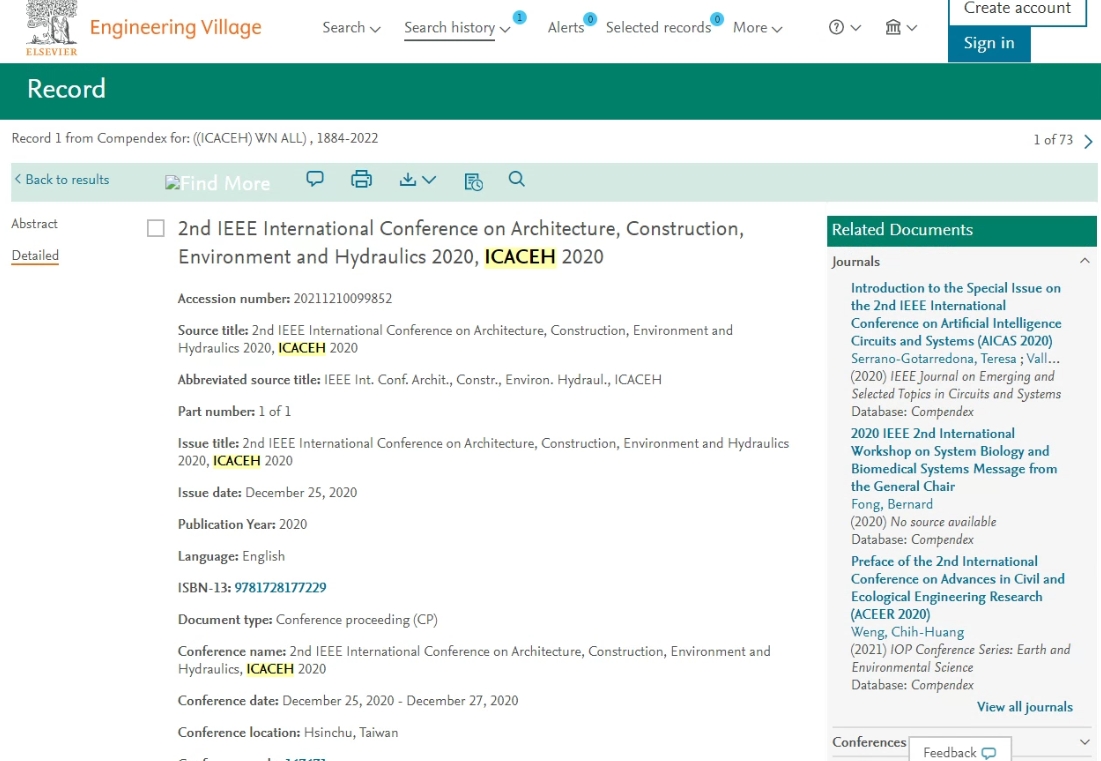This screenshot has height=761, width=1101.
Task: Click the Search history count badge
Action: tap(519, 17)
